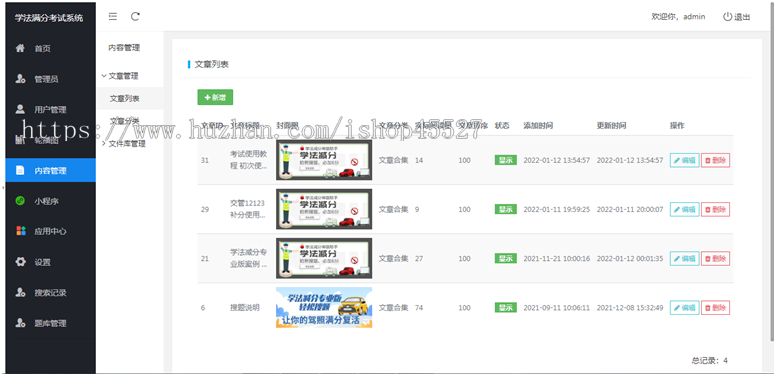Image resolution: width=776 pixels, height=376 pixels.
Task: Toggle 显示 status for article 6
Action: coord(505,307)
